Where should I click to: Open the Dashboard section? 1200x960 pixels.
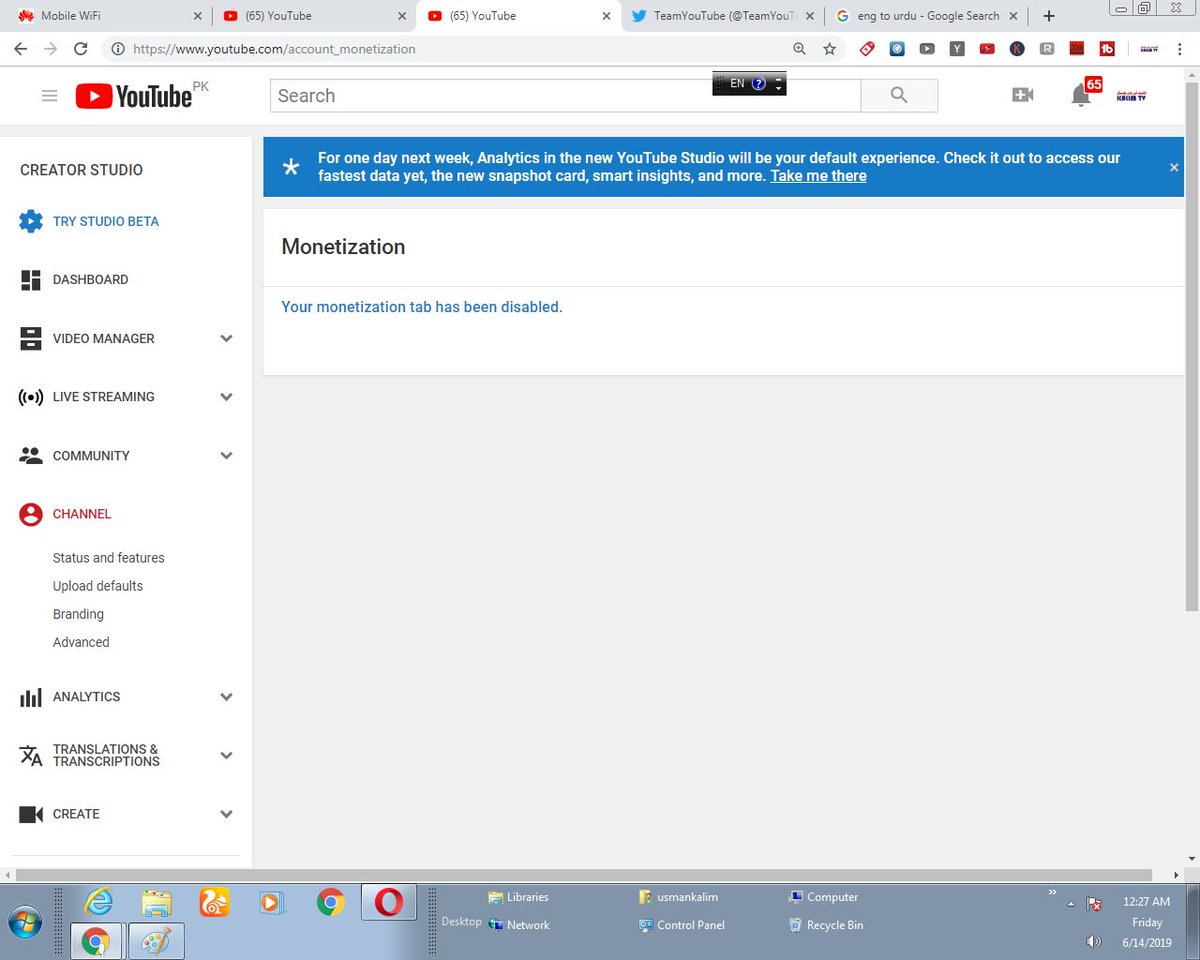pyautogui.click(x=90, y=280)
